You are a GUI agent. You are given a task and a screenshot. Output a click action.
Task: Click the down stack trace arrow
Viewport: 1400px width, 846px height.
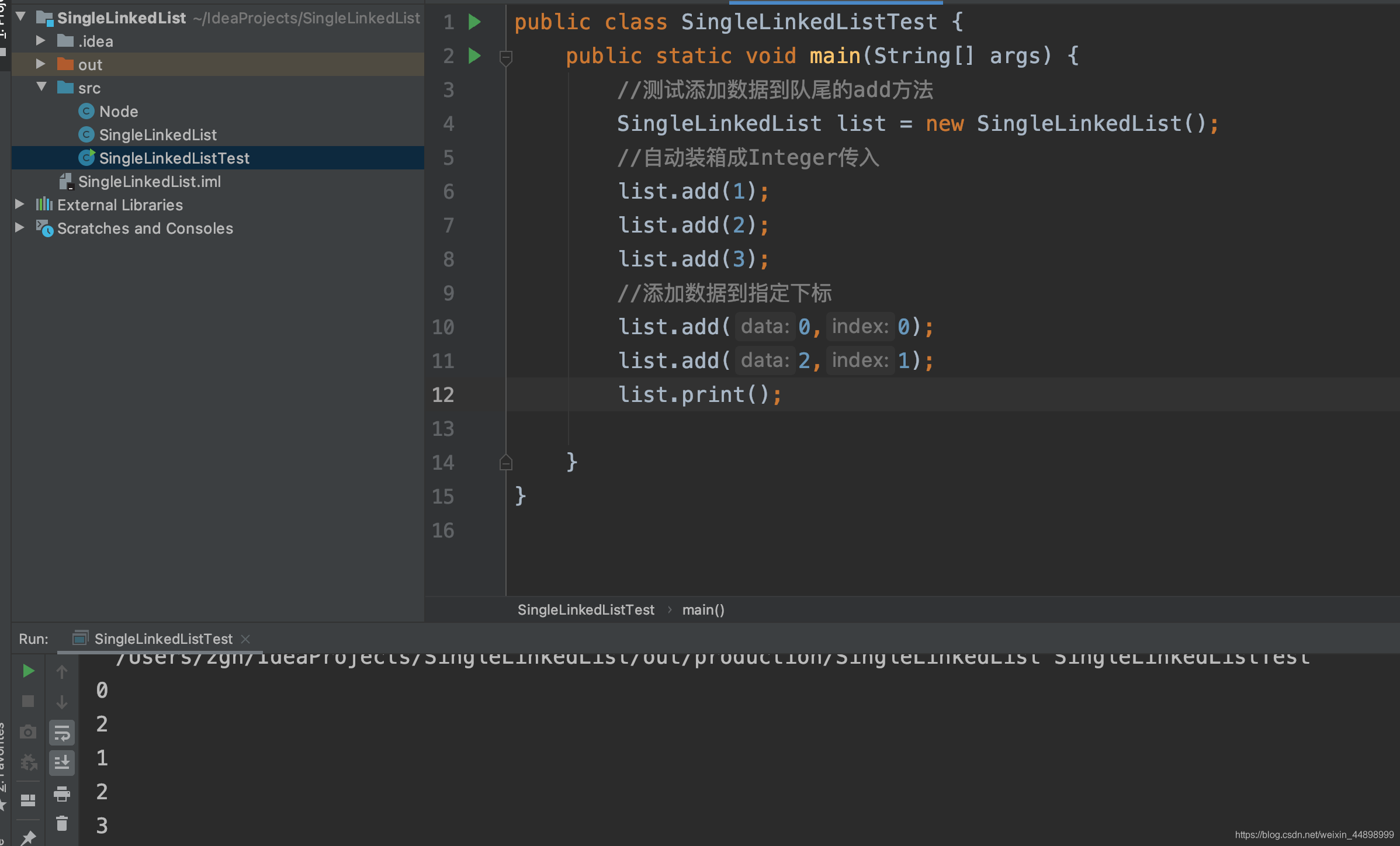click(x=62, y=702)
